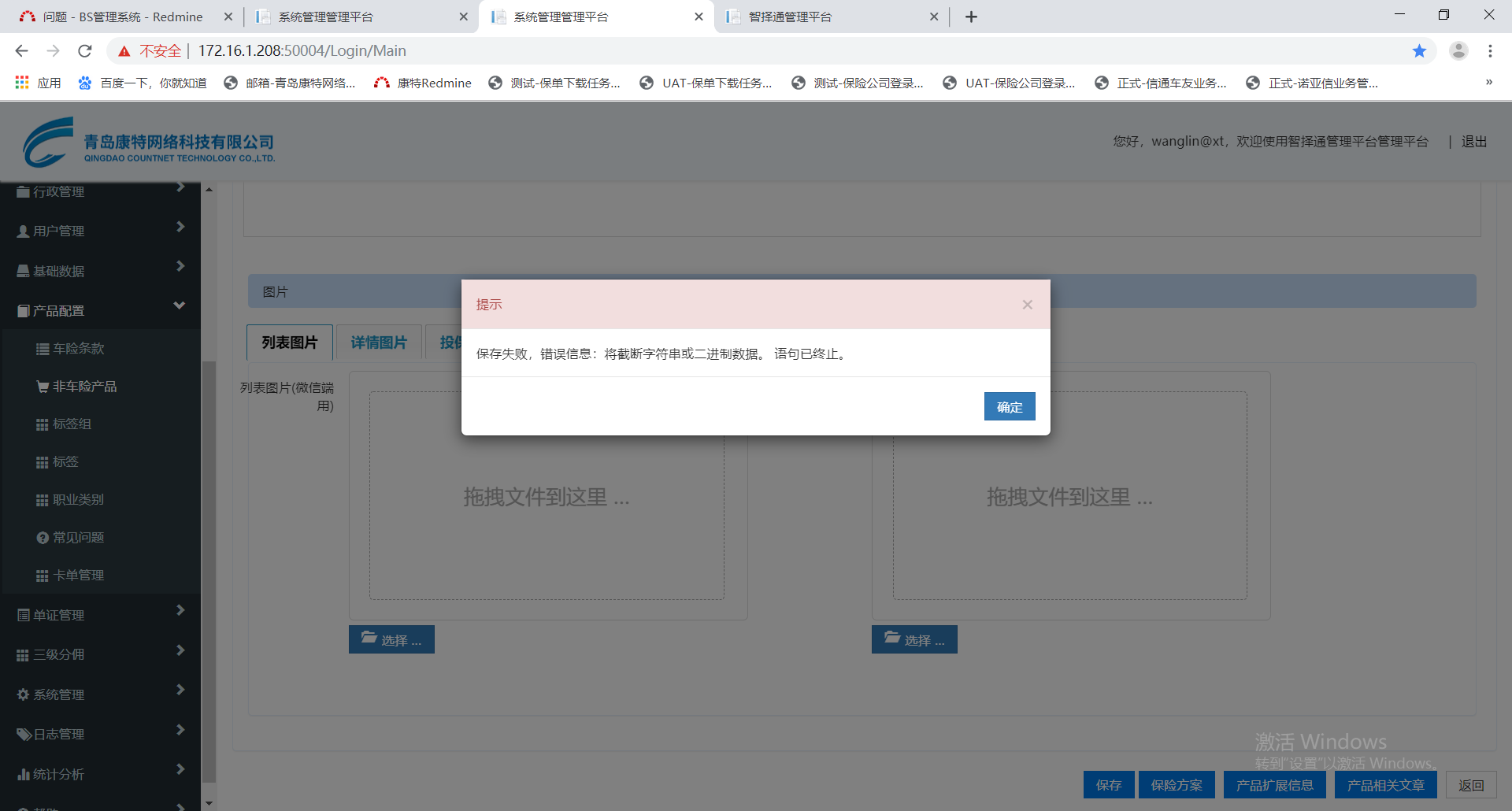Expand the 基础数据 sidebar menu
The width and height of the screenshot is (1512, 811).
click(x=100, y=271)
